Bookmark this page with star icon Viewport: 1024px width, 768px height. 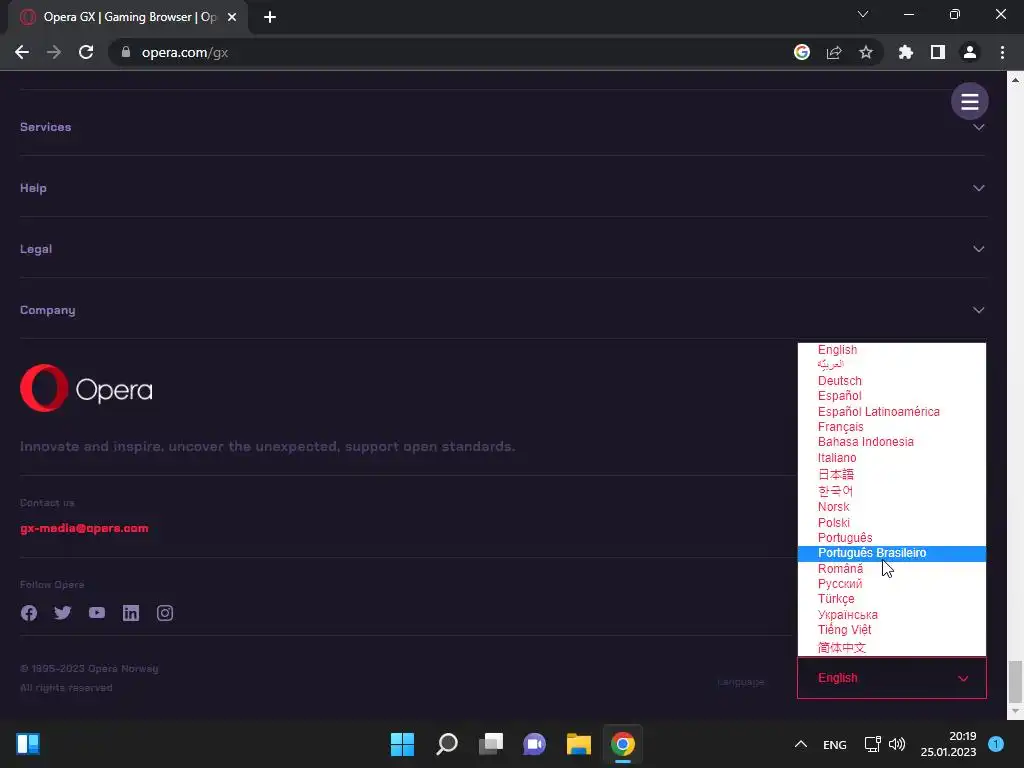coord(866,52)
